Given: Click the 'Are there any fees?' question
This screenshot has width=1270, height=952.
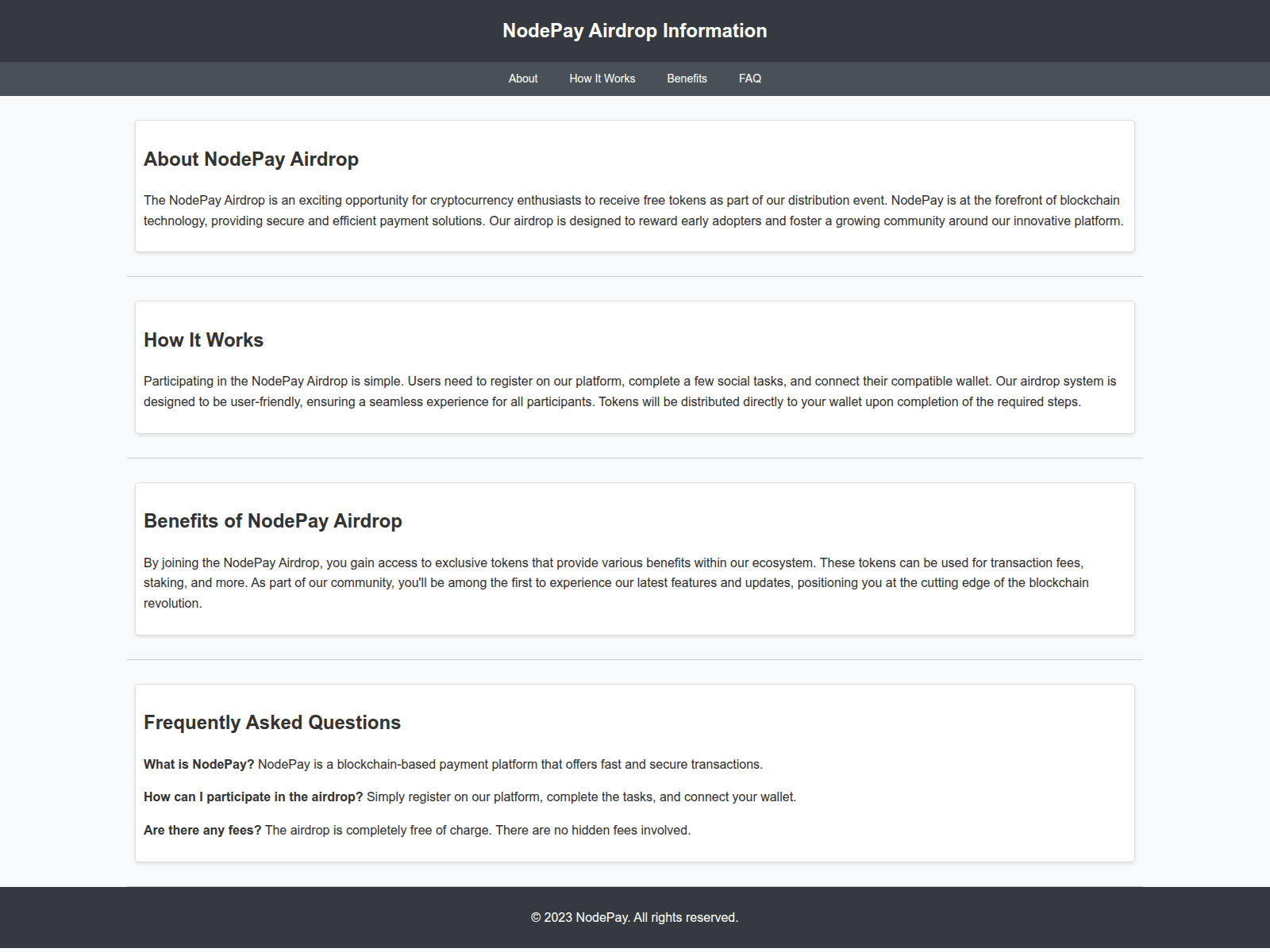Looking at the screenshot, I should (x=202, y=831).
